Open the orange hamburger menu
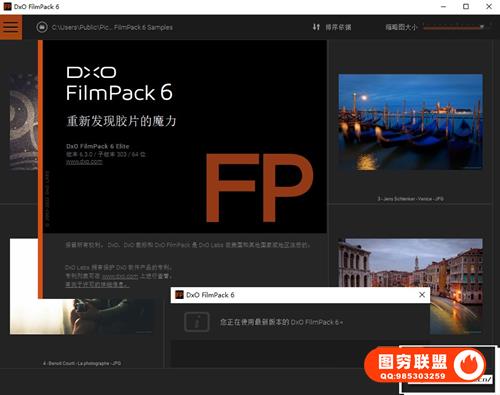The image size is (500, 395). tap(11, 27)
